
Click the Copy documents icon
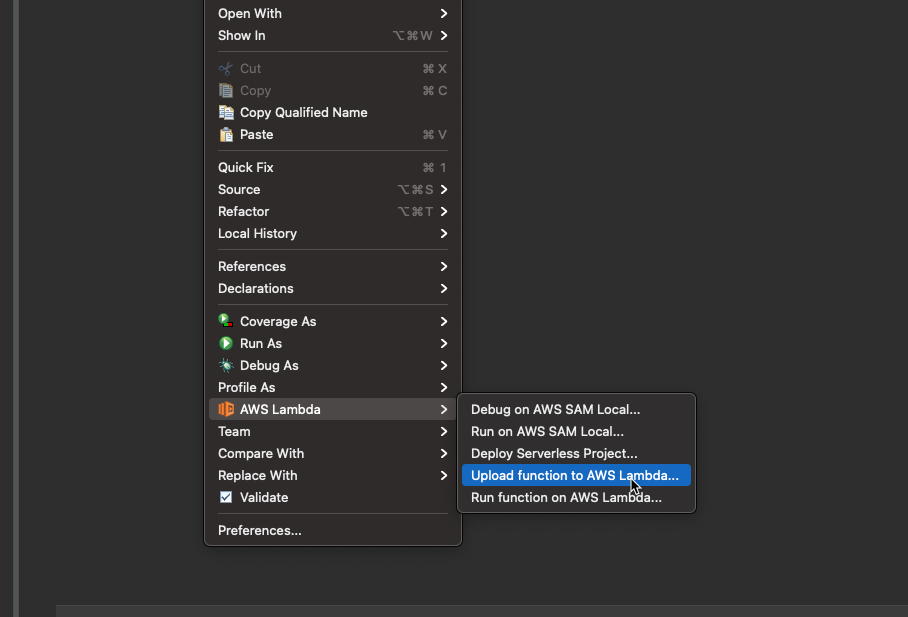click(225, 91)
